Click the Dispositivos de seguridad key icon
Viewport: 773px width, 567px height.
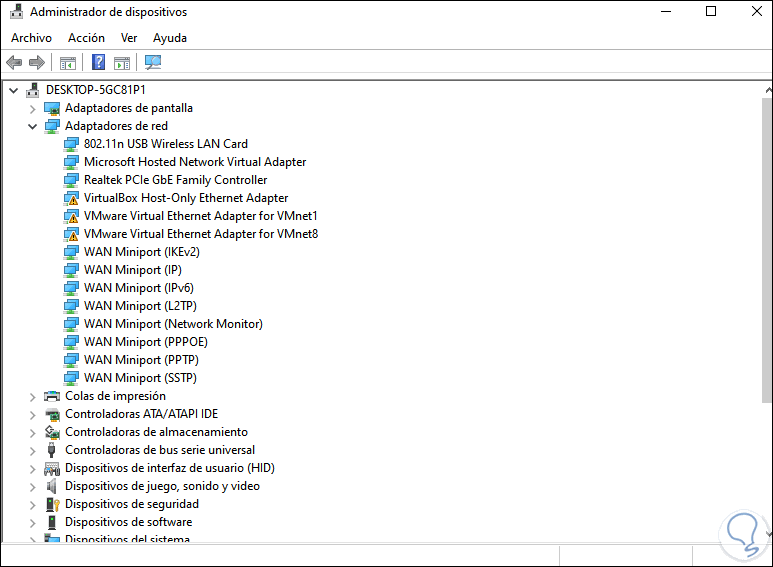click(52, 504)
